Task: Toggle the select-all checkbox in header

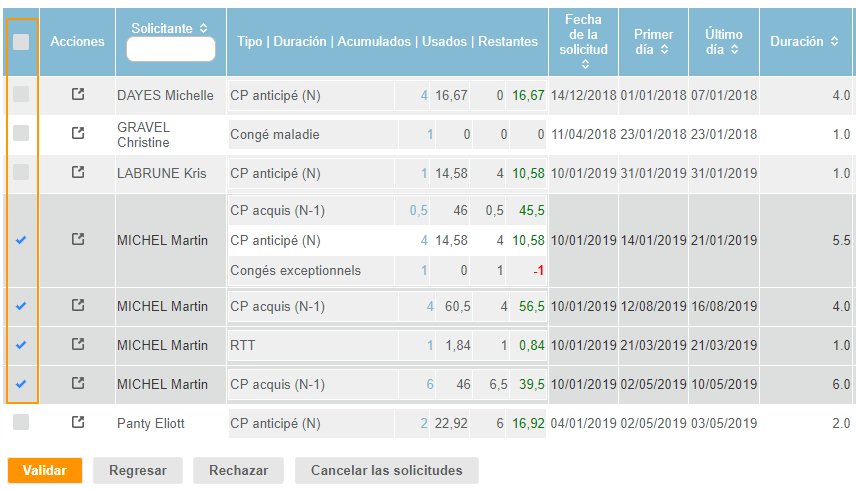Action: click(21, 42)
